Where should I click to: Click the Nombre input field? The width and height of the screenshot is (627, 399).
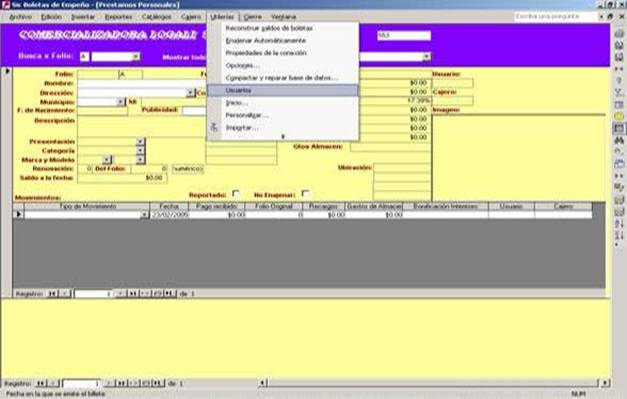(x=142, y=83)
